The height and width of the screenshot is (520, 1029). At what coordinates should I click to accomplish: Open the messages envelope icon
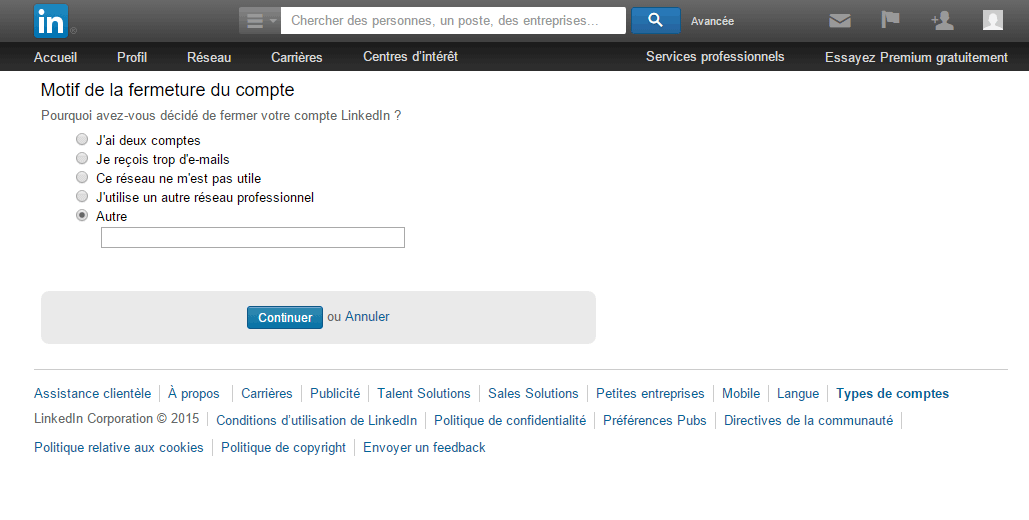840,21
